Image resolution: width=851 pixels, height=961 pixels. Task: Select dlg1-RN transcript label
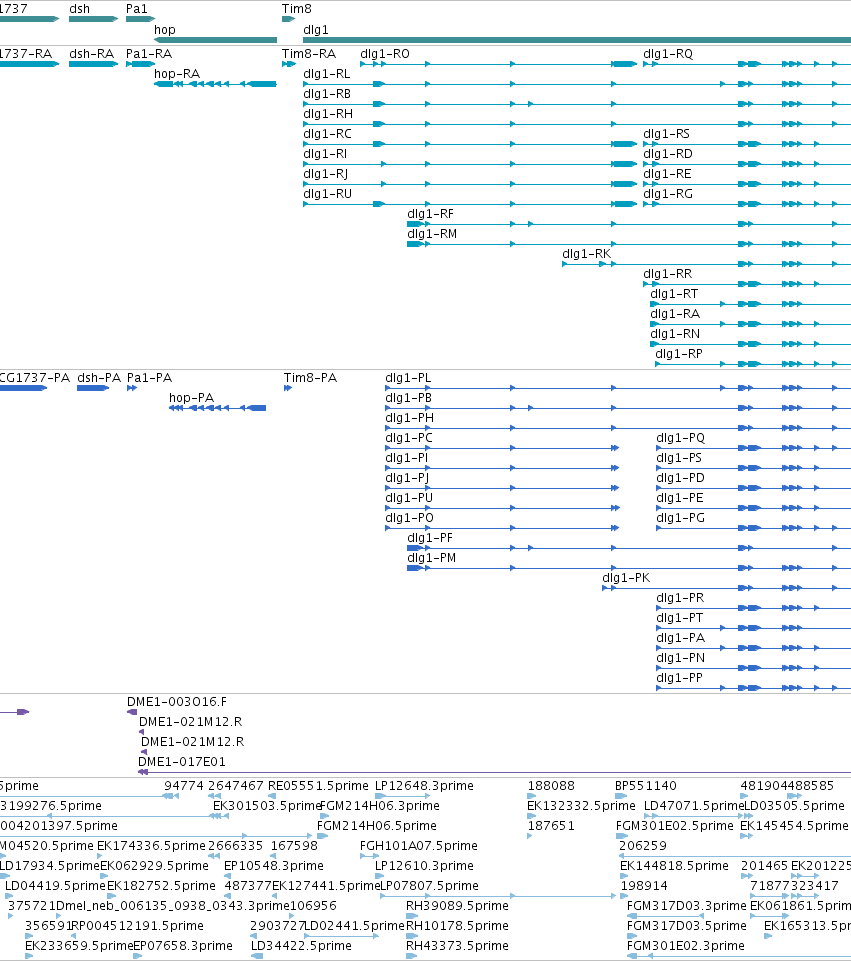point(675,333)
